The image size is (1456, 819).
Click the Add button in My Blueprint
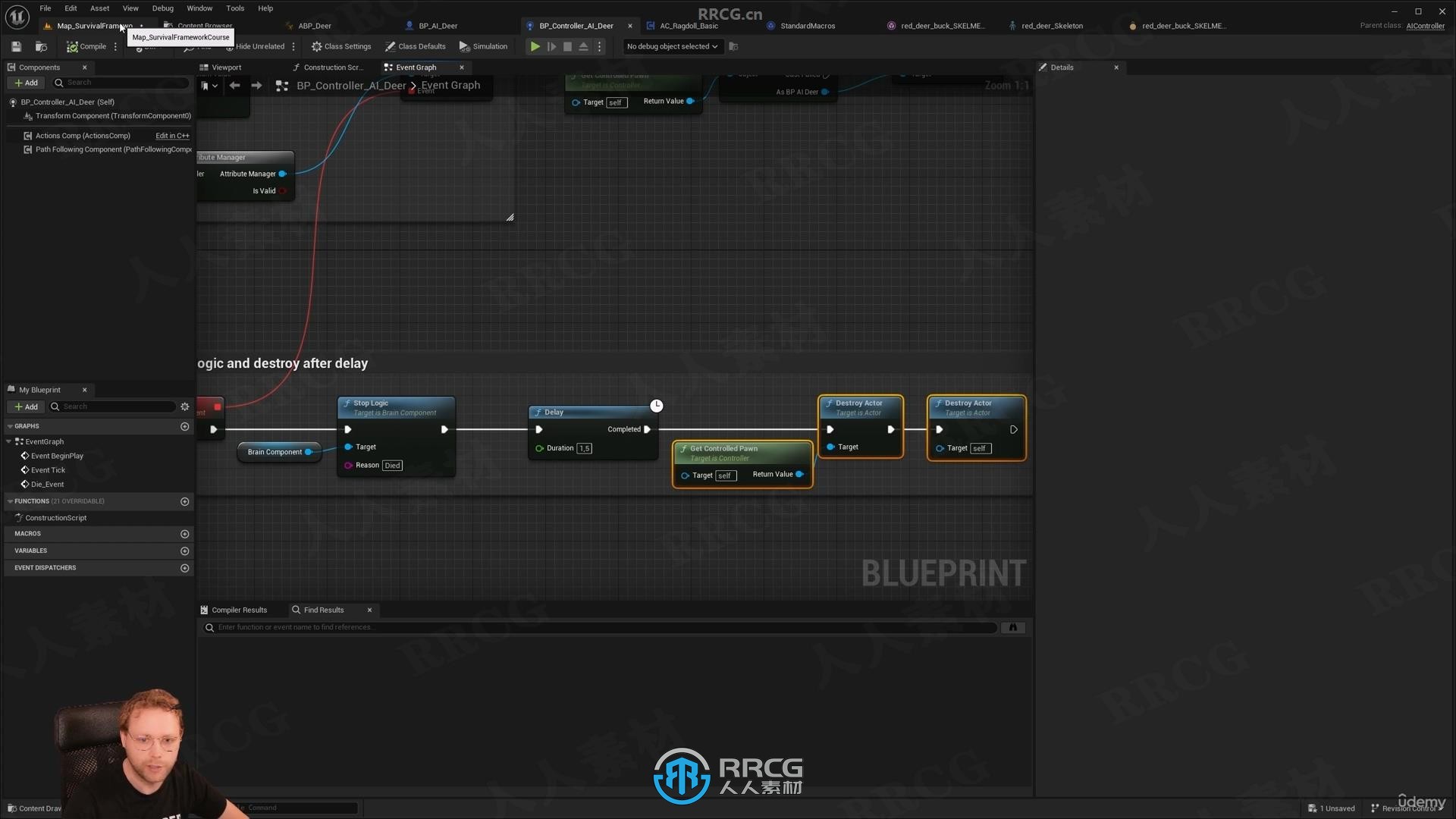coord(26,407)
